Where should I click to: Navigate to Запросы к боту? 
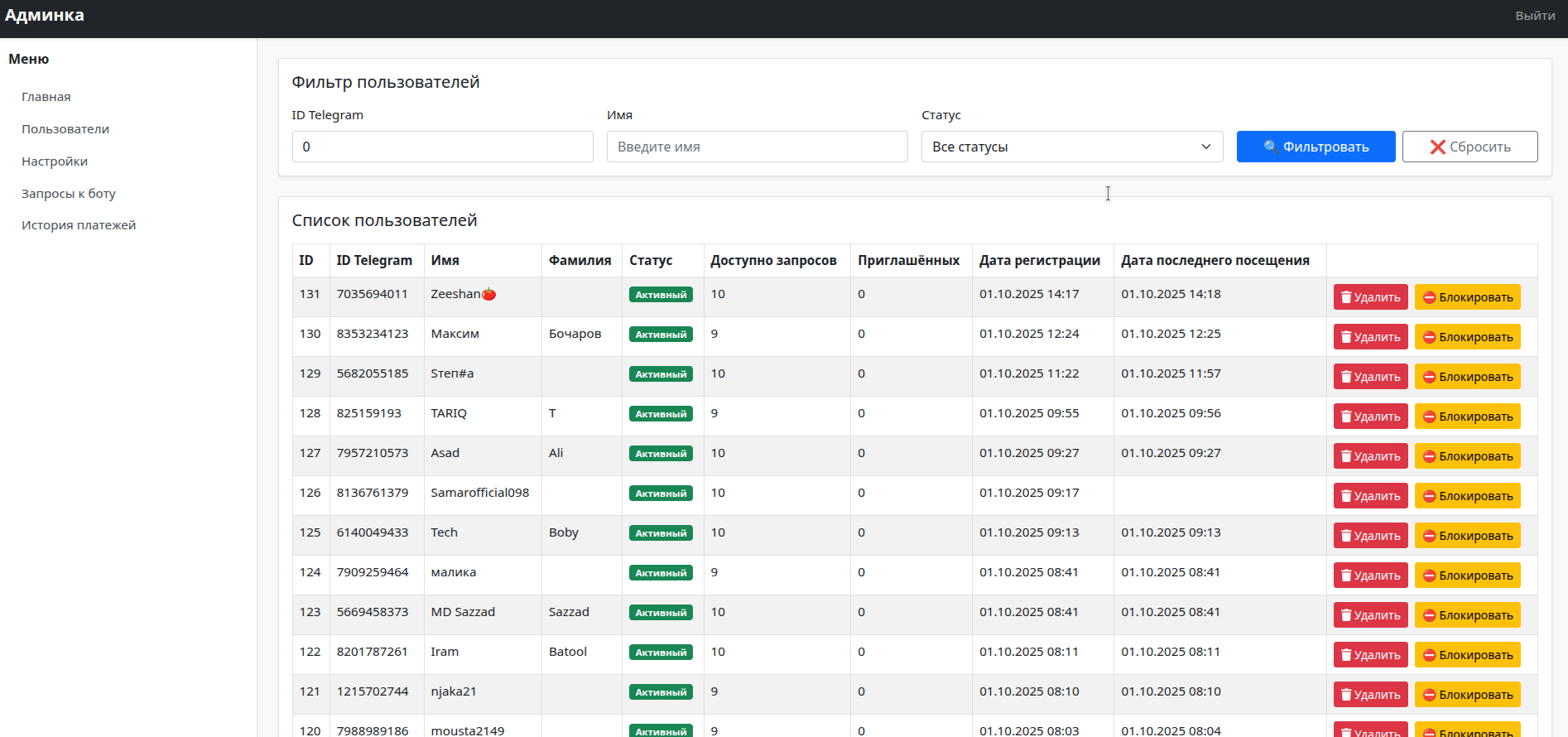tap(69, 194)
